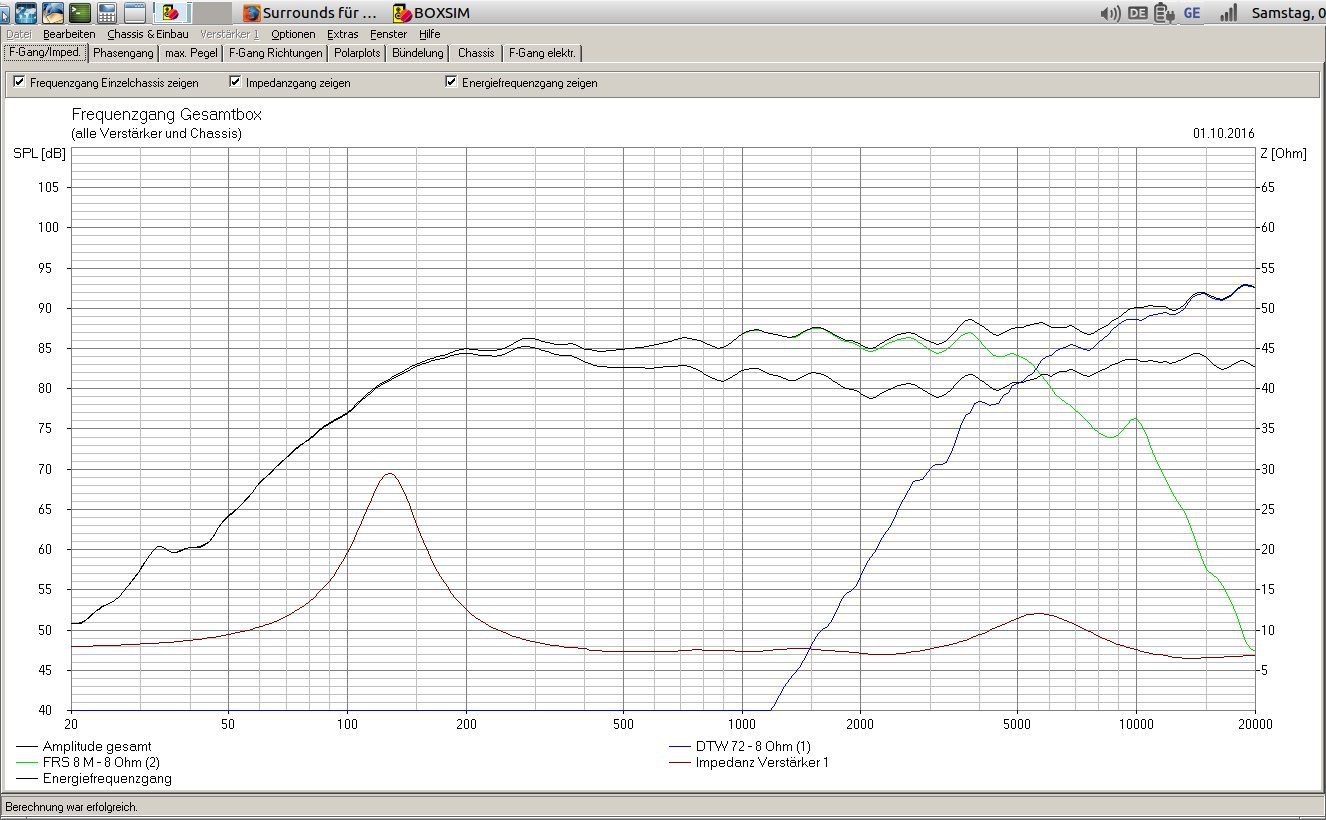1326x820 pixels.
Task: Click the terminal launcher icon in the panel
Action: tap(80, 13)
